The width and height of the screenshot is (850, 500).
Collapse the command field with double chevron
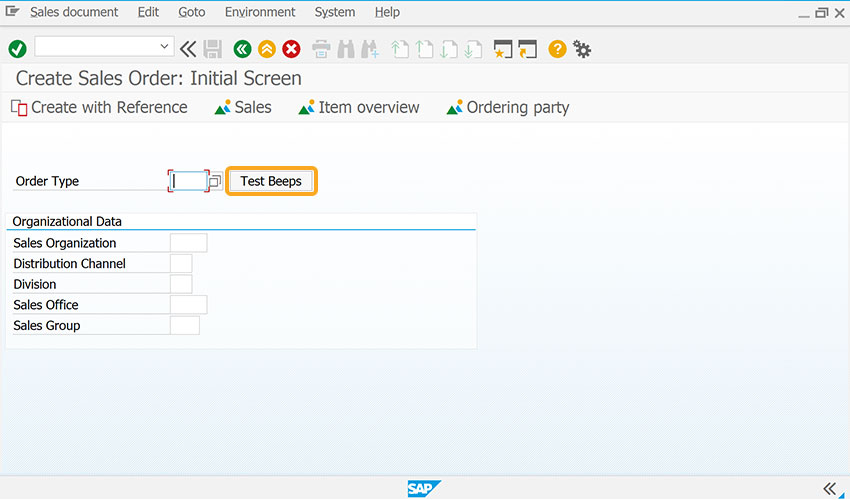point(188,49)
